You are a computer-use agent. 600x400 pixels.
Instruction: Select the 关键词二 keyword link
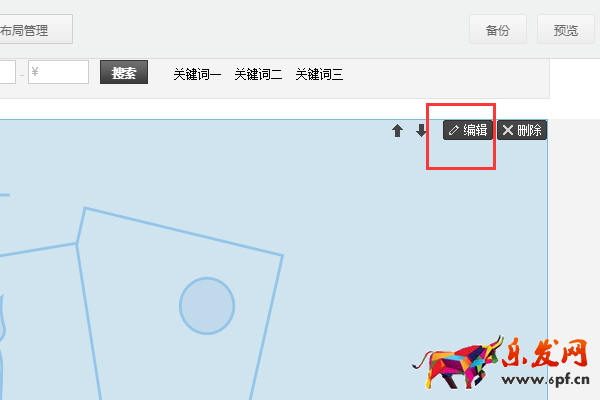point(258,74)
